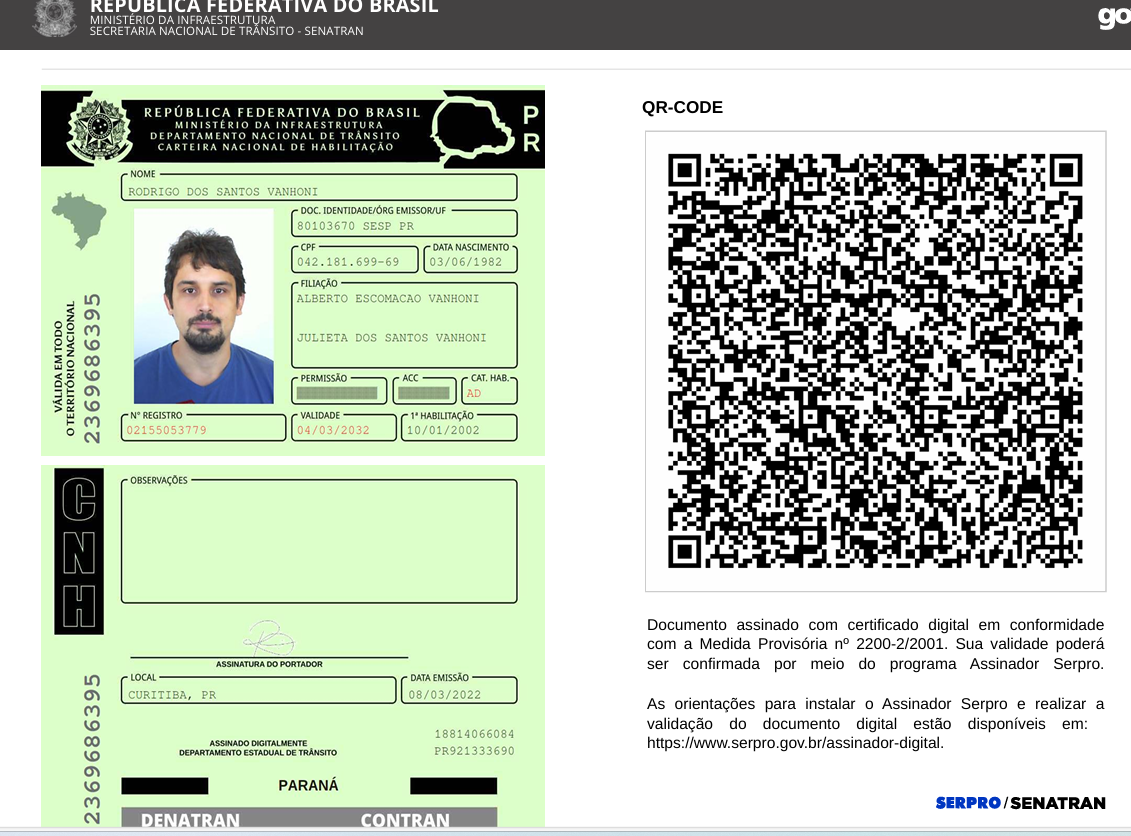
Task: Click the QR-CODE heading
Action: click(x=682, y=107)
